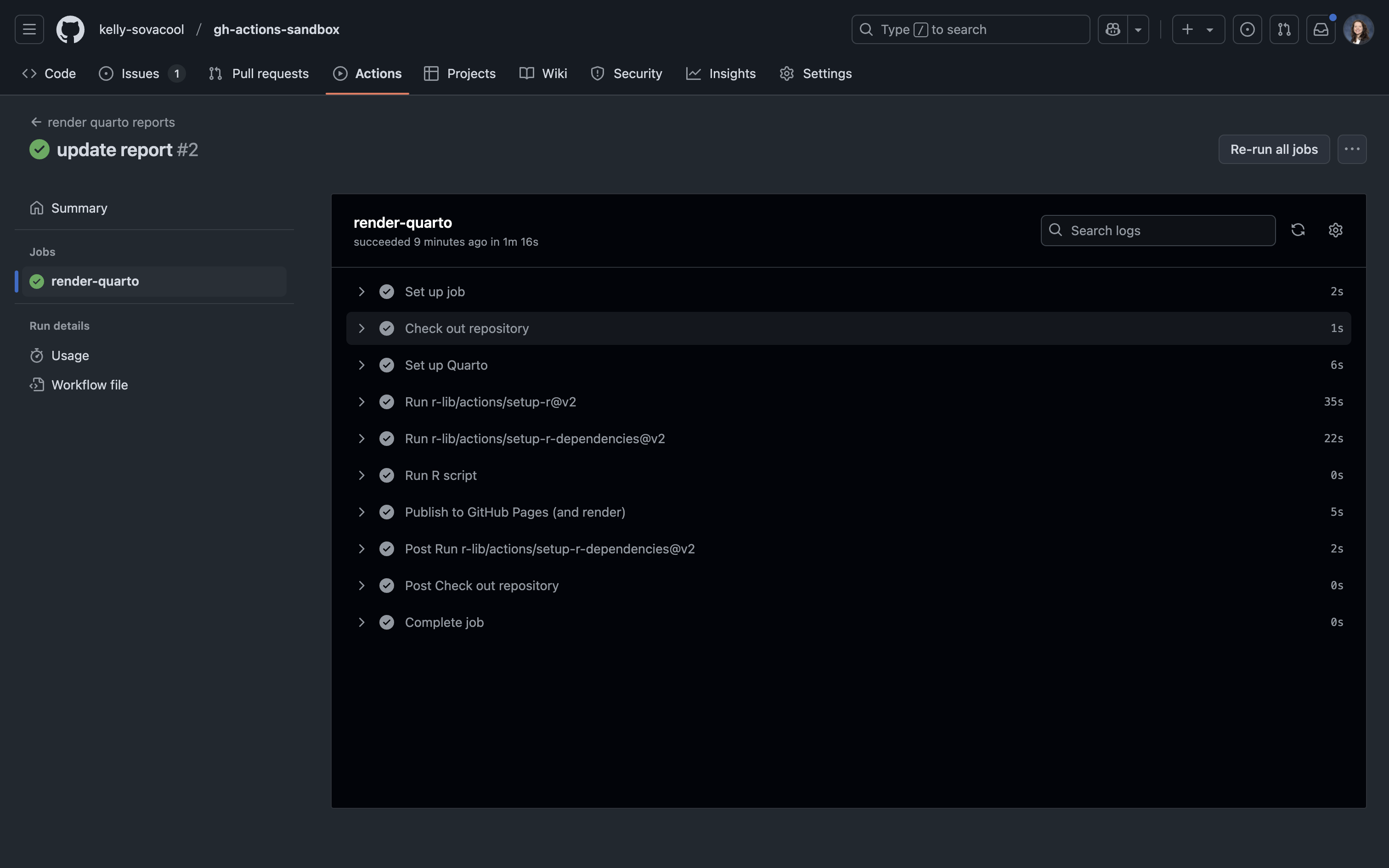Image resolution: width=1389 pixels, height=868 pixels.
Task: Open Copilot dropdown arrow
Action: (x=1138, y=29)
